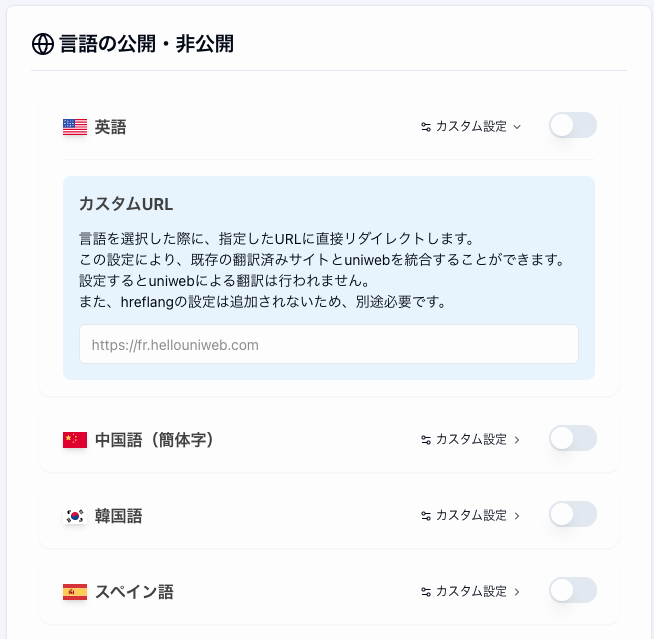
Task: Toggle スペイン語 language visibility on
Action: [x=573, y=590]
